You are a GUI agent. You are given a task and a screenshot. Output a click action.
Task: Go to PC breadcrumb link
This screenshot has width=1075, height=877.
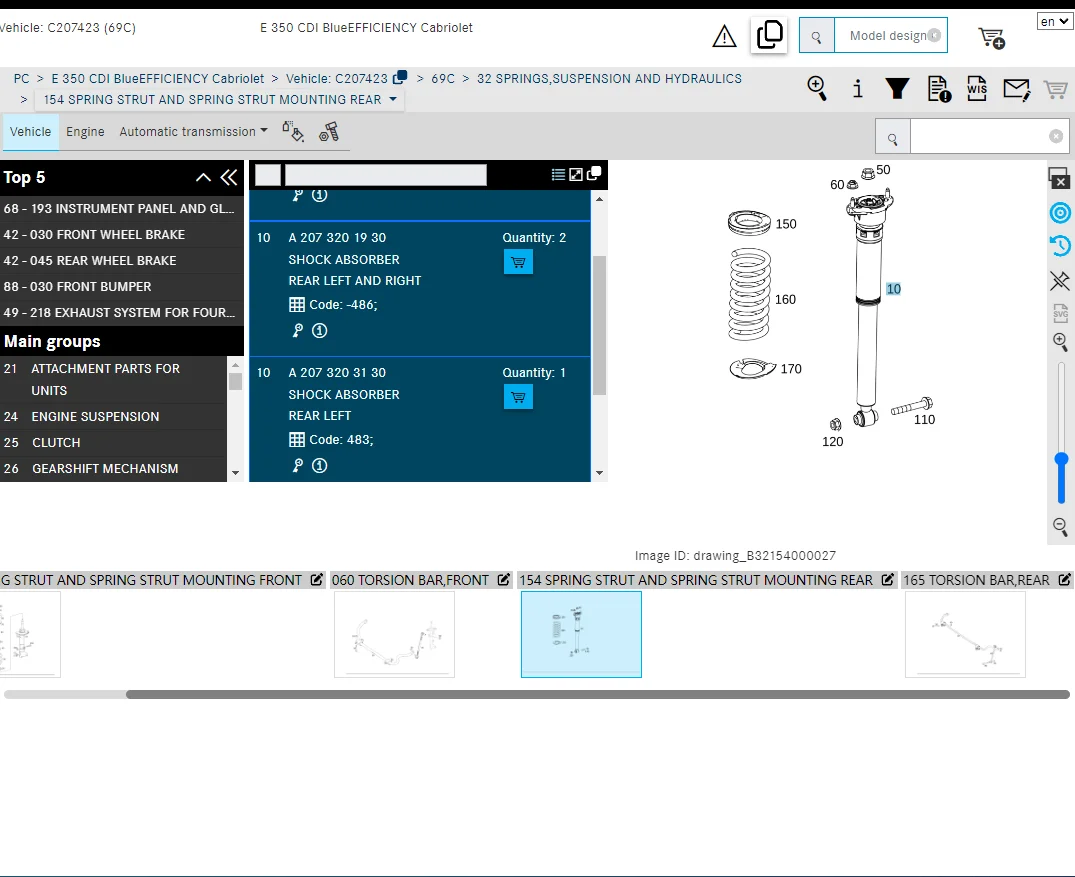tap(21, 79)
